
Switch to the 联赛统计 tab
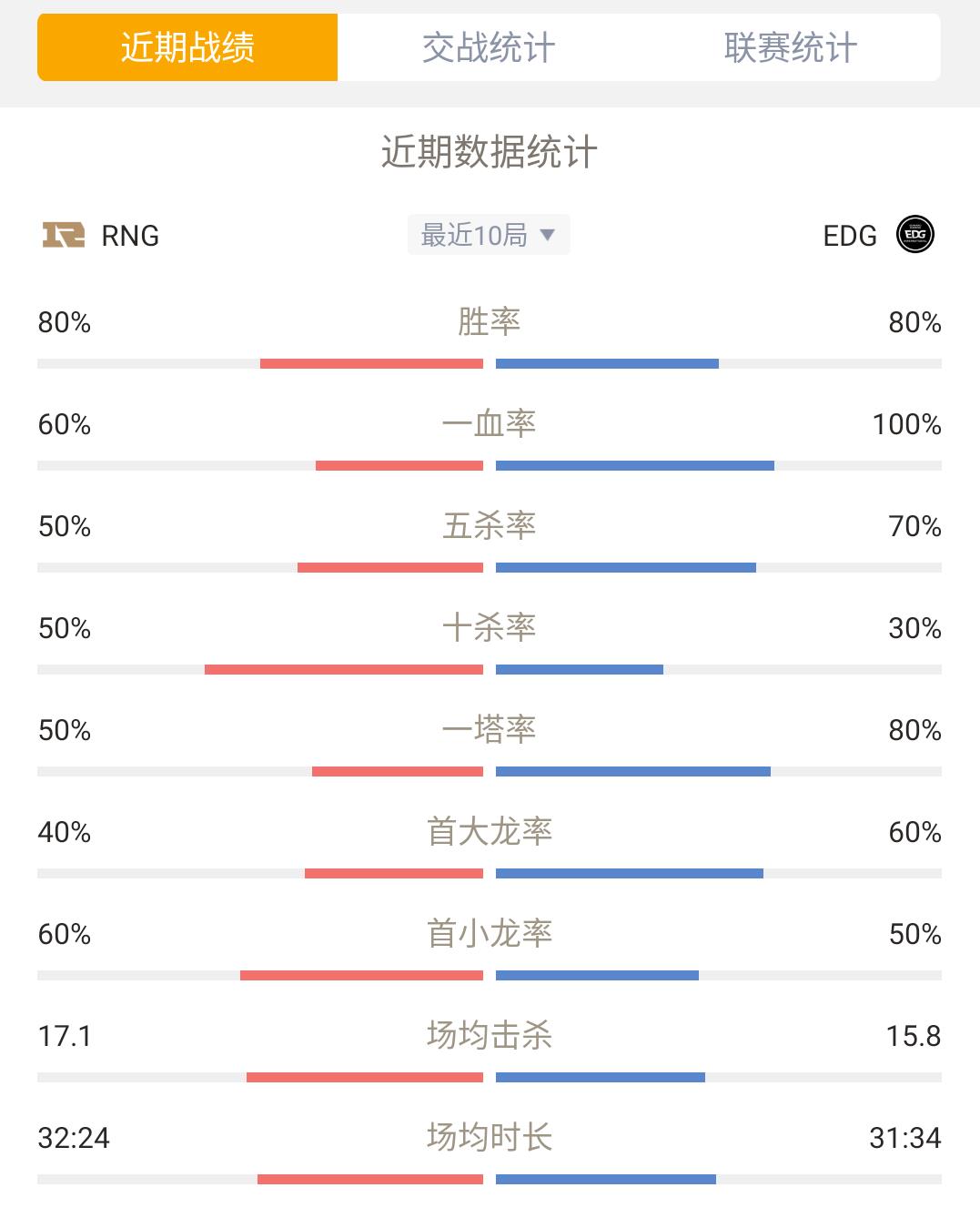click(x=790, y=47)
